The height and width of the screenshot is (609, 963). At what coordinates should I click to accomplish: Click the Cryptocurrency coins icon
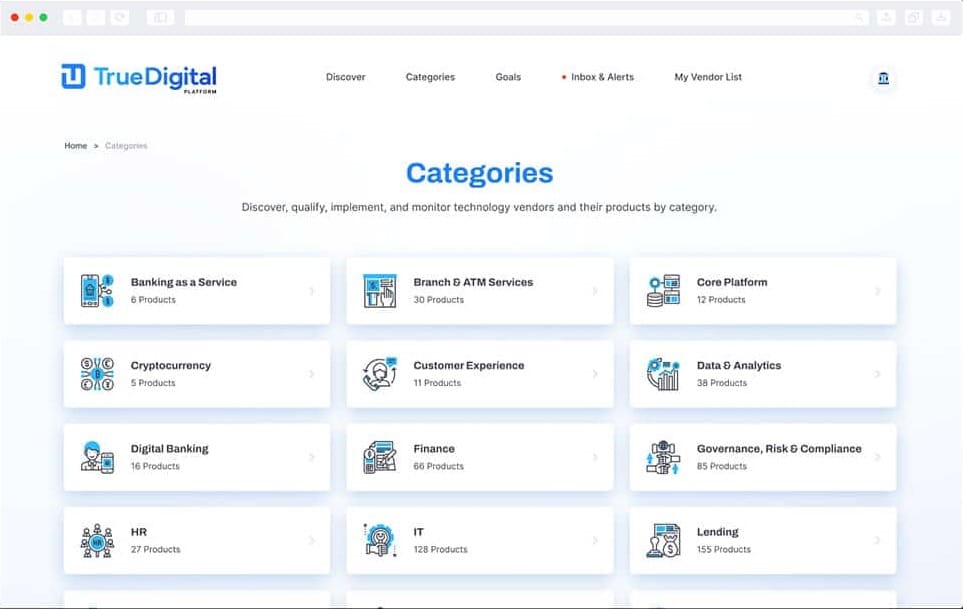click(97, 374)
